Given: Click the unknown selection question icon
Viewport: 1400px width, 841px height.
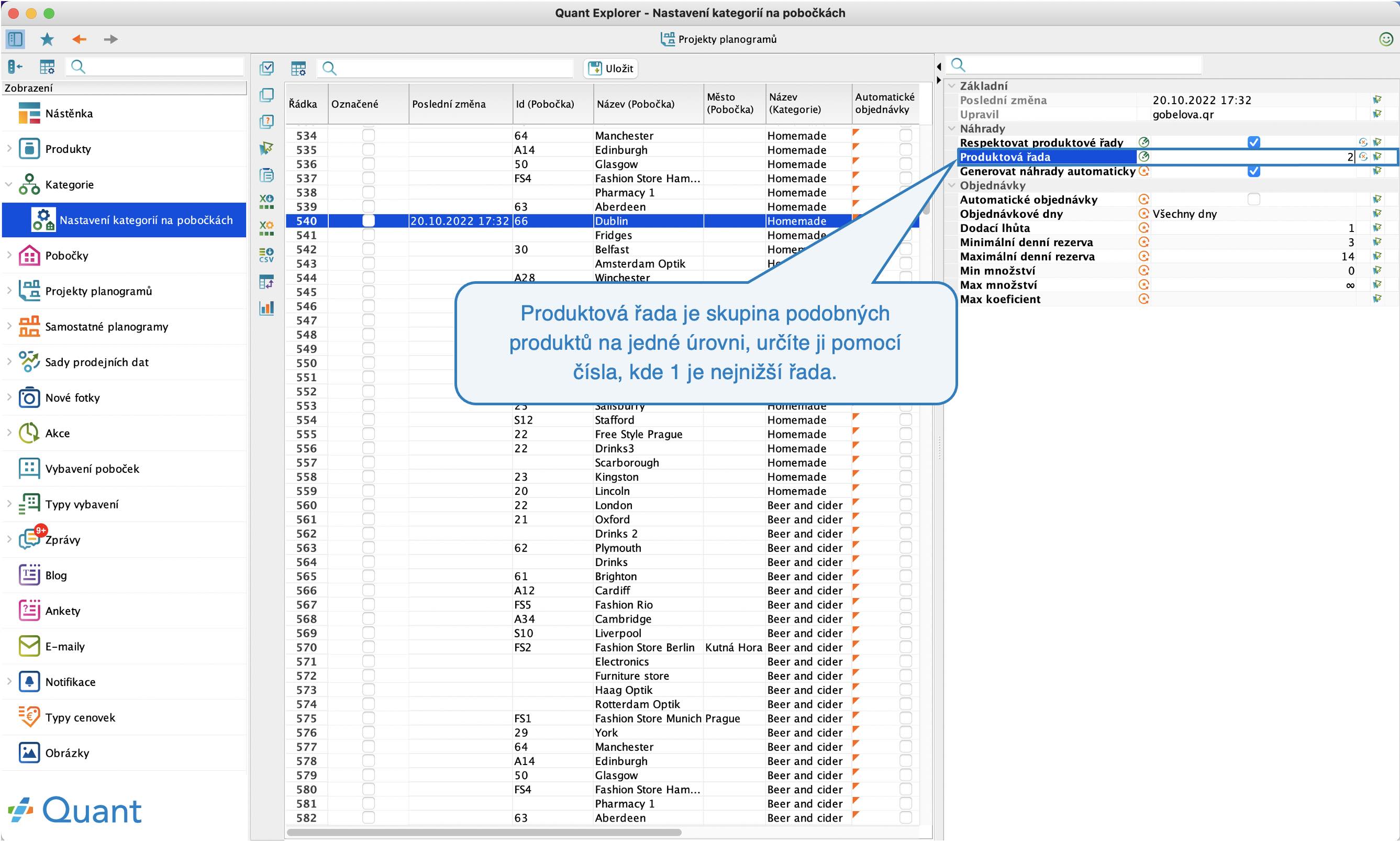Looking at the screenshot, I should (266, 121).
